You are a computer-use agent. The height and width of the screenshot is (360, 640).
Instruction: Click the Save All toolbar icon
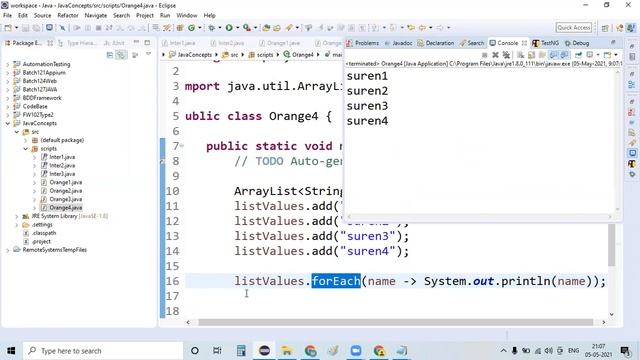pos(36,28)
